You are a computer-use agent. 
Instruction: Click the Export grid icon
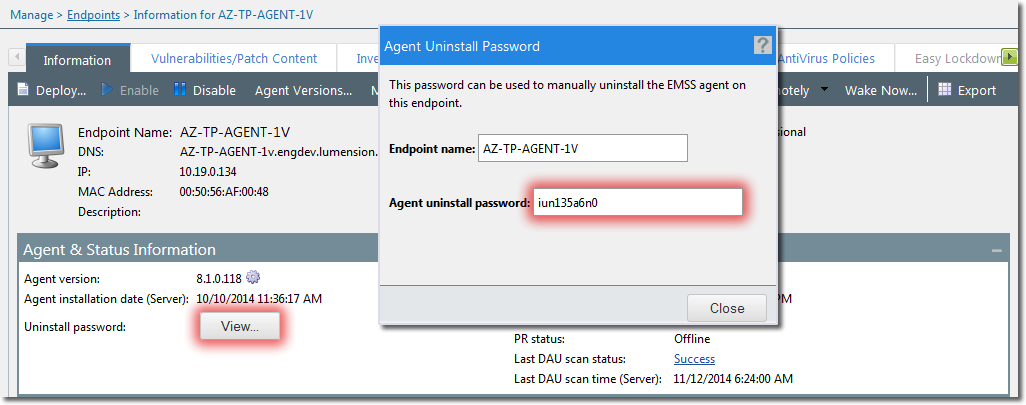tap(944, 90)
